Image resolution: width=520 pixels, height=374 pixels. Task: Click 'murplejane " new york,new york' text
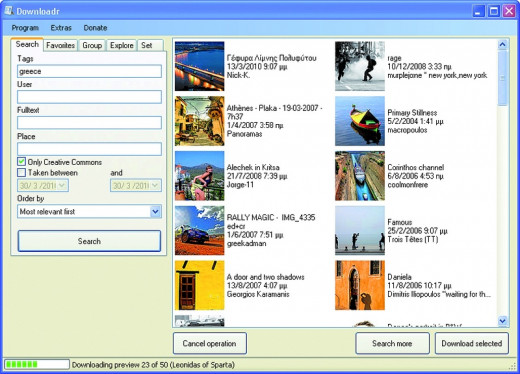(x=437, y=75)
